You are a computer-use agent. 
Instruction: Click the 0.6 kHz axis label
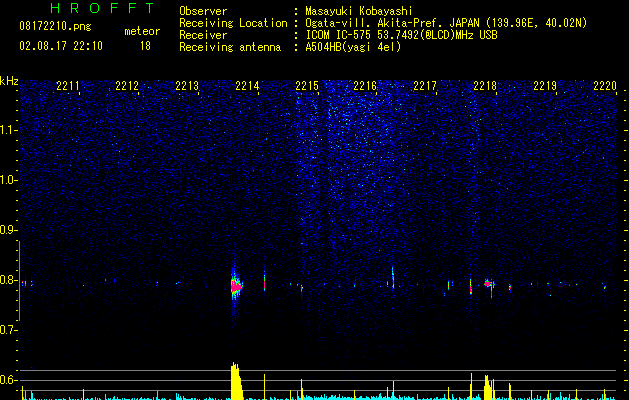point(7,380)
